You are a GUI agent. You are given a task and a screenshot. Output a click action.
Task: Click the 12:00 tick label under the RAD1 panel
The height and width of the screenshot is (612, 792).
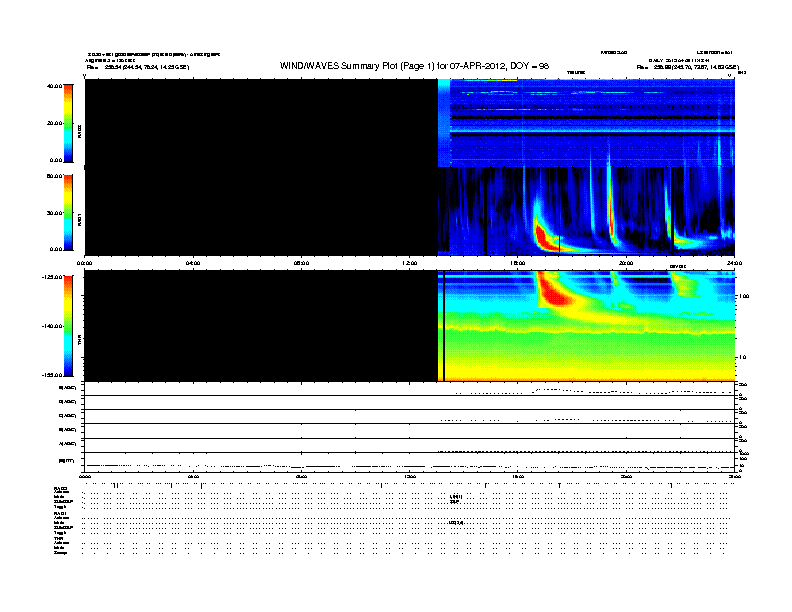click(x=410, y=263)
